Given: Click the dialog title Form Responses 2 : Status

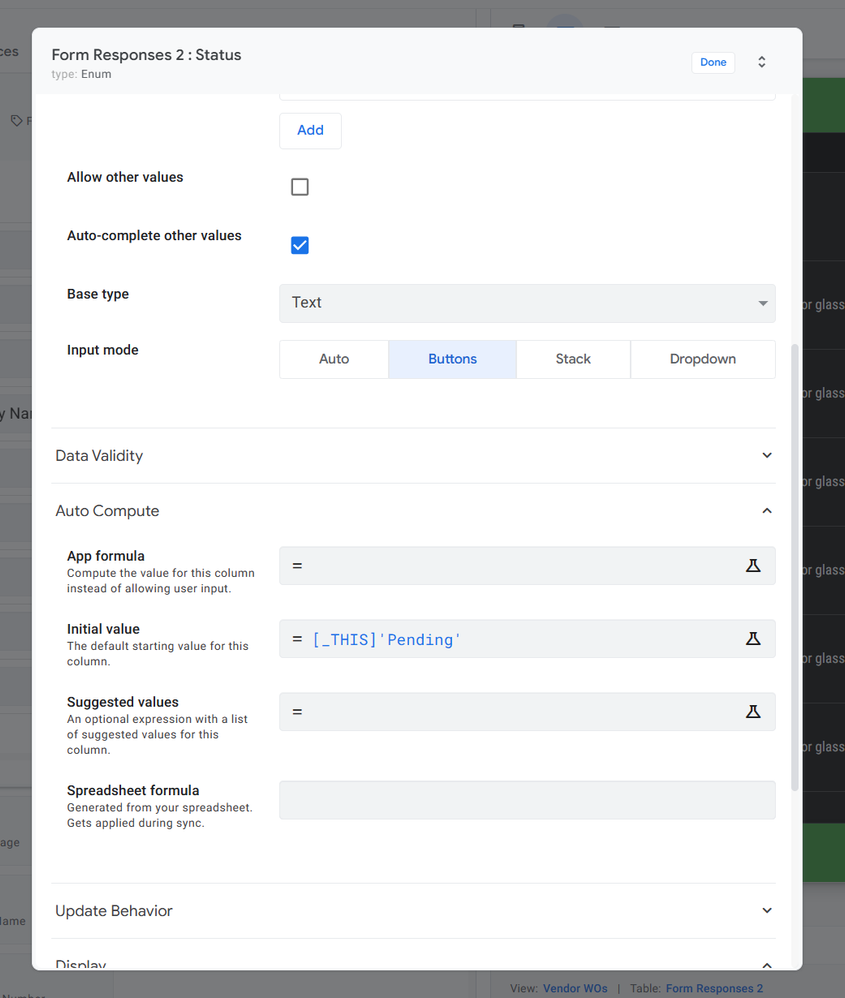Looking at the screenshot, I should (x=146, y=55).
